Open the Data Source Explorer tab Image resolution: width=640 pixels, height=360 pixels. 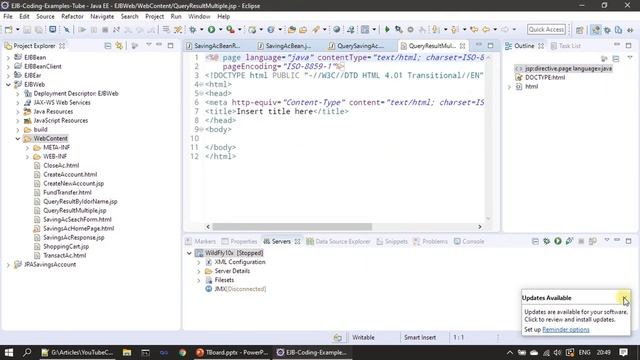[x=338, y=241]
